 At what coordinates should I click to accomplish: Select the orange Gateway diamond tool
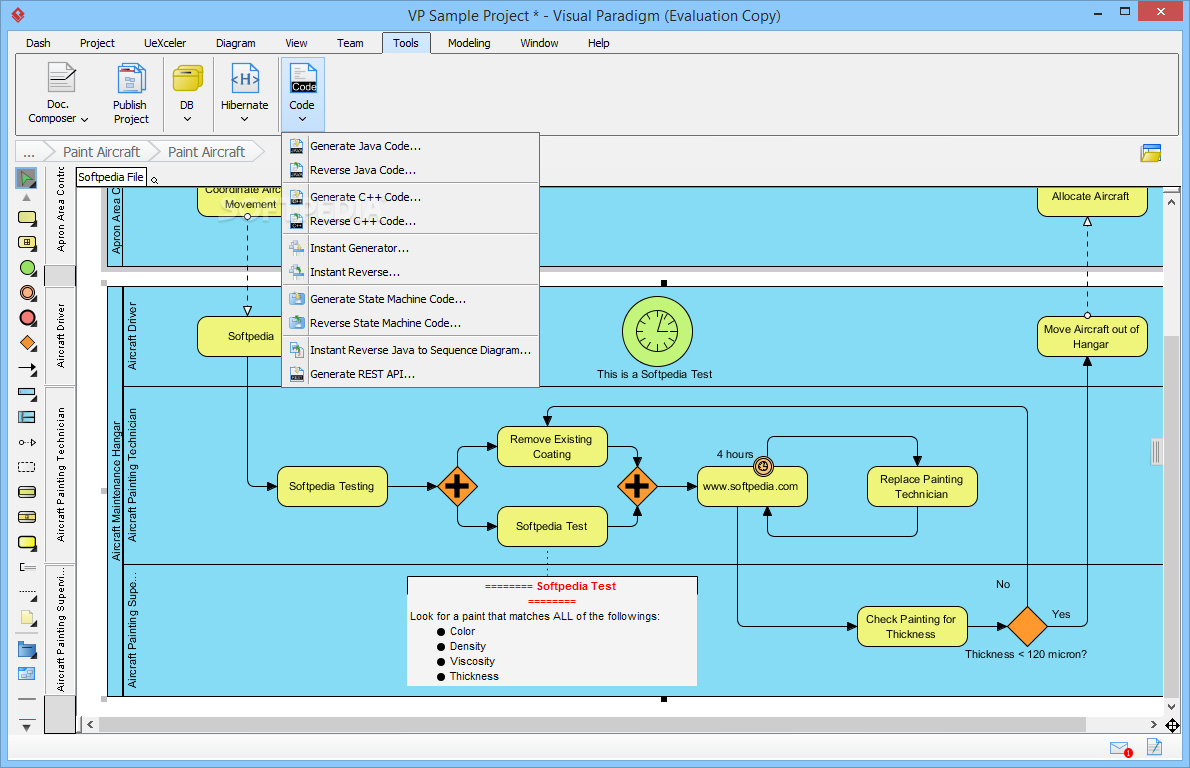(x=27, y=343)
